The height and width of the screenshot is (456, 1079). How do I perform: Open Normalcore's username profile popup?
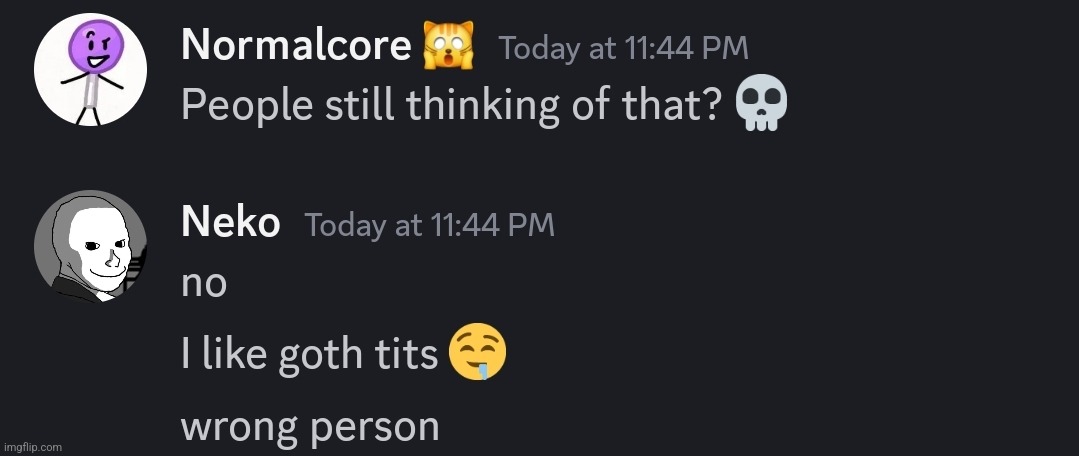pos(296,46)
